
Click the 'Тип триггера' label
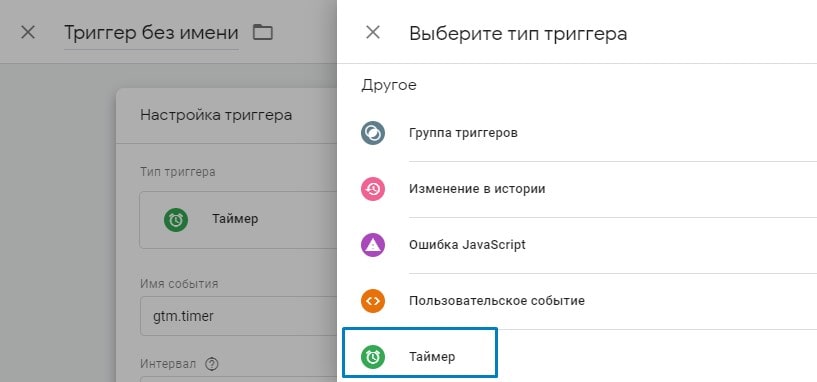tap(178, 171)
